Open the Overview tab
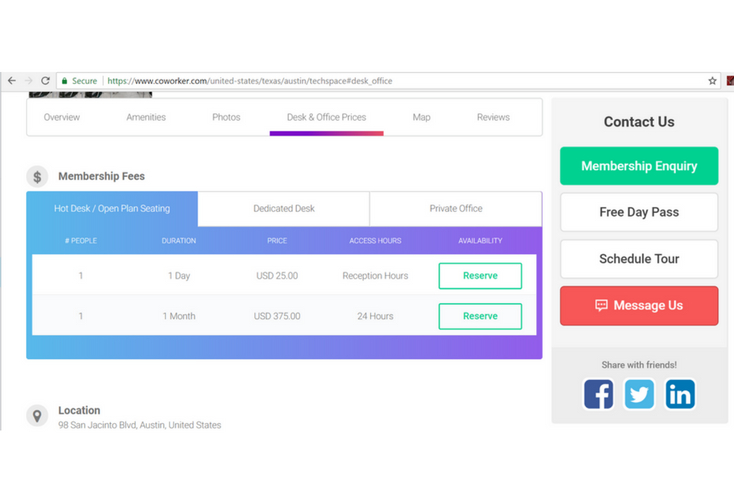This screenshot has height=501, width=734. (61, 117)
